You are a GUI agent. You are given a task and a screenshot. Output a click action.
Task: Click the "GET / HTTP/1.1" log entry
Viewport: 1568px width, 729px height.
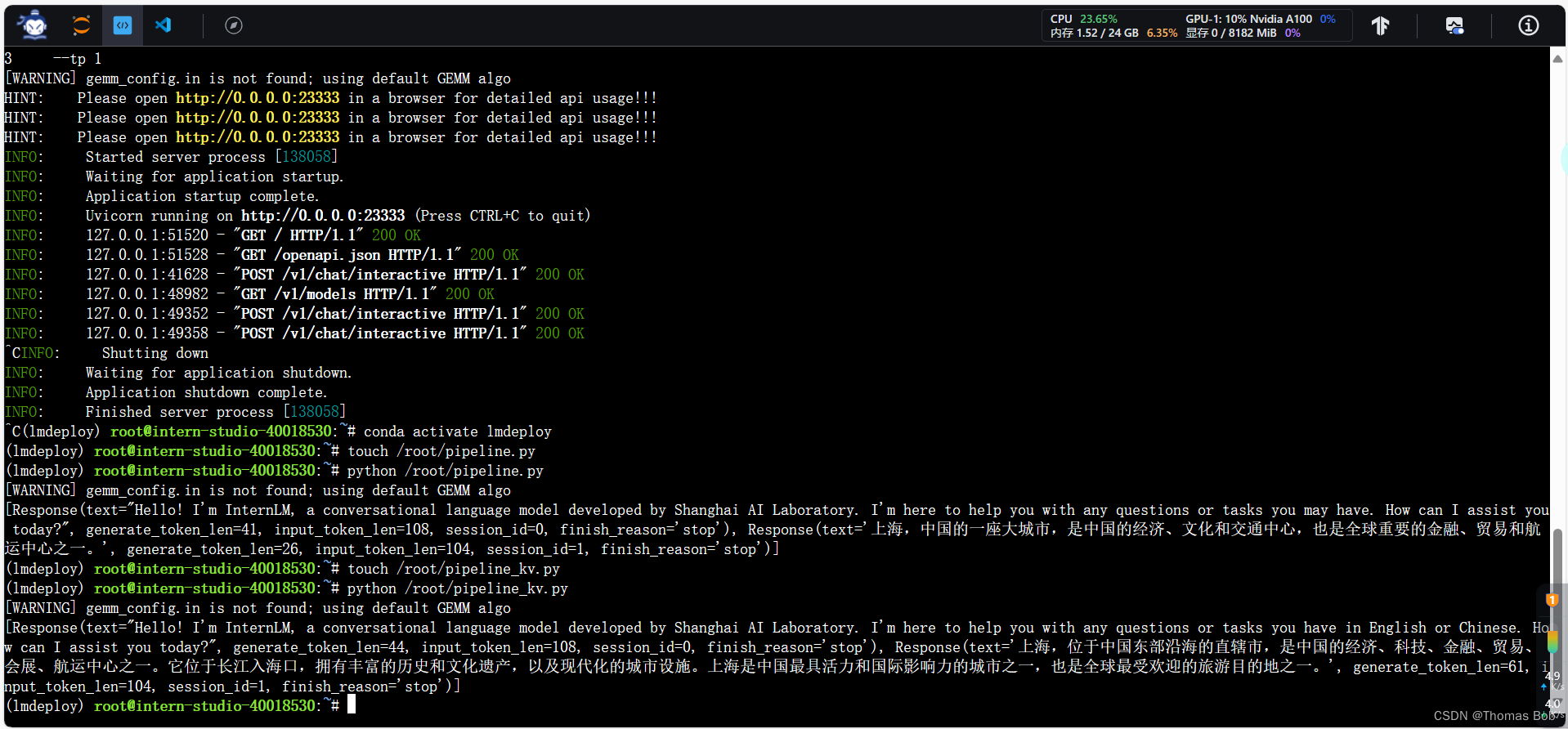pos(253,235)
